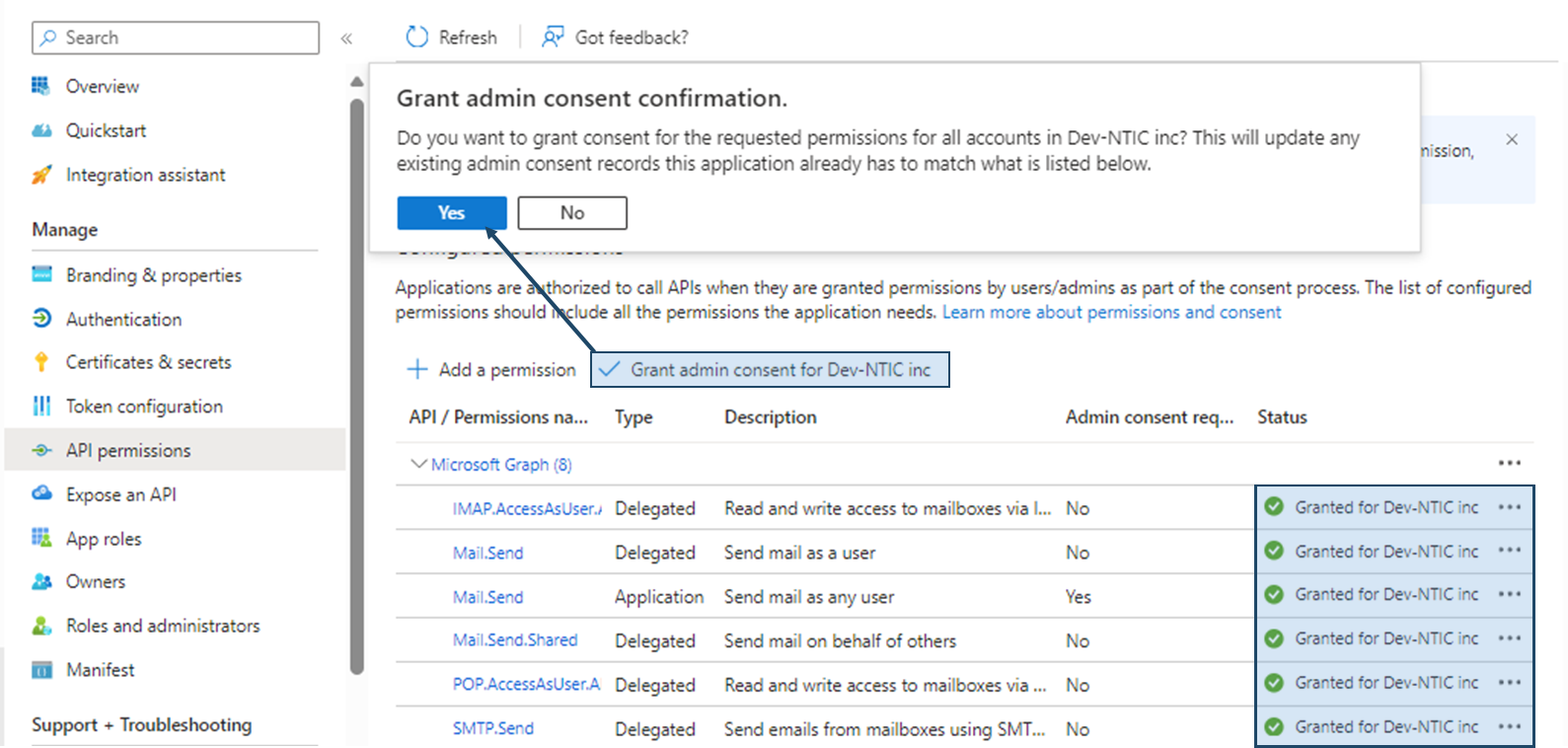Collapse the Microsoft Graph (8) permission group
Screen dimensions: 1568x748
tap(418, 464)
